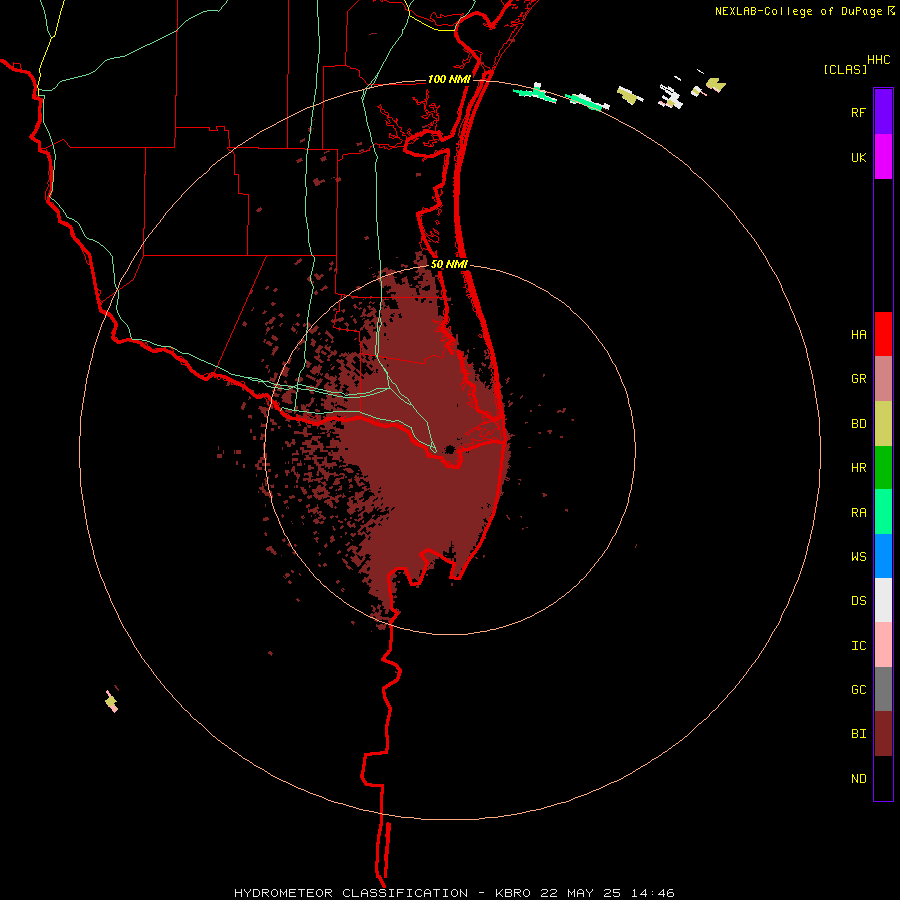Click the [CLAS] label
The width and height of the screenshot is (900, 900).
[845, 69]
